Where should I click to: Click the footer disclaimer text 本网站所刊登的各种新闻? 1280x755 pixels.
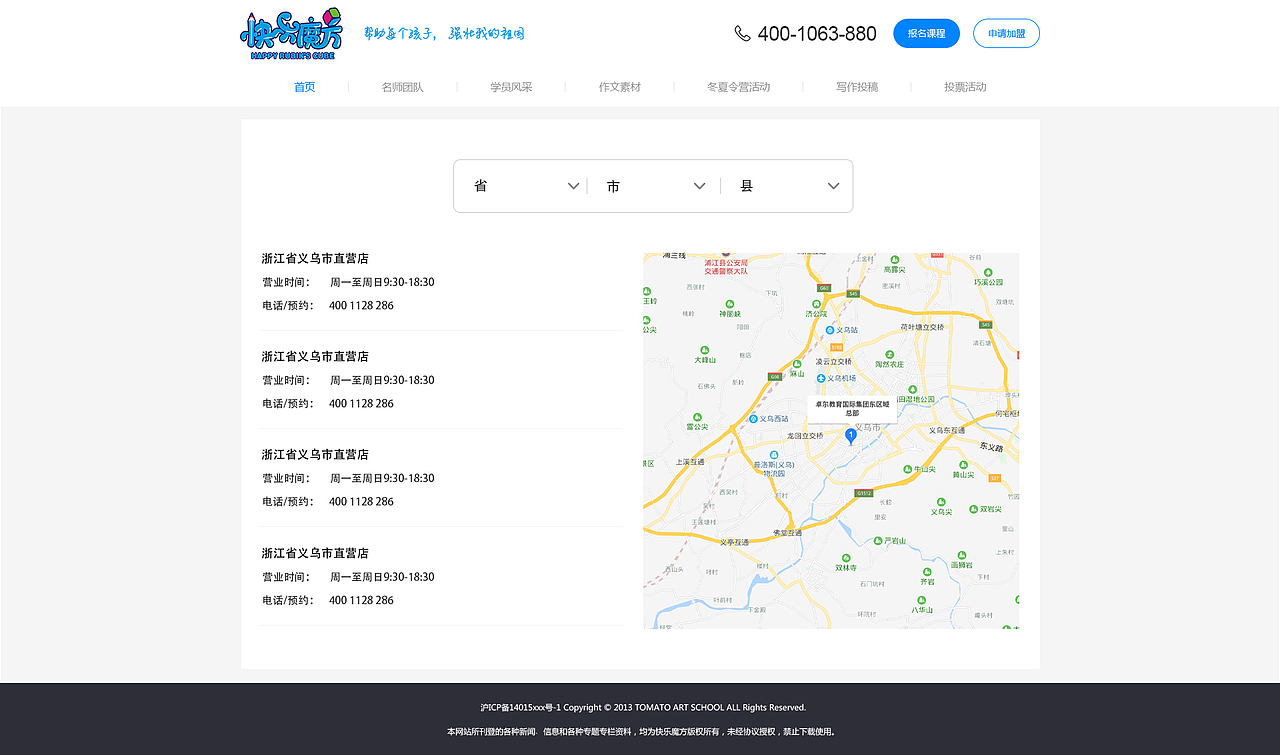(641, 731)
